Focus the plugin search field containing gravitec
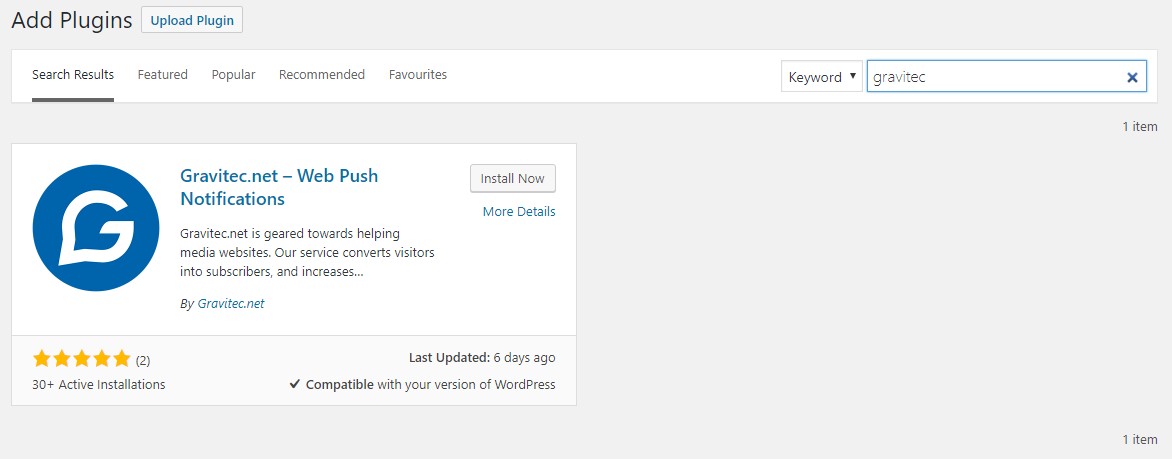The width and height of the screenshot is (1172, 459). point(1006,77)
